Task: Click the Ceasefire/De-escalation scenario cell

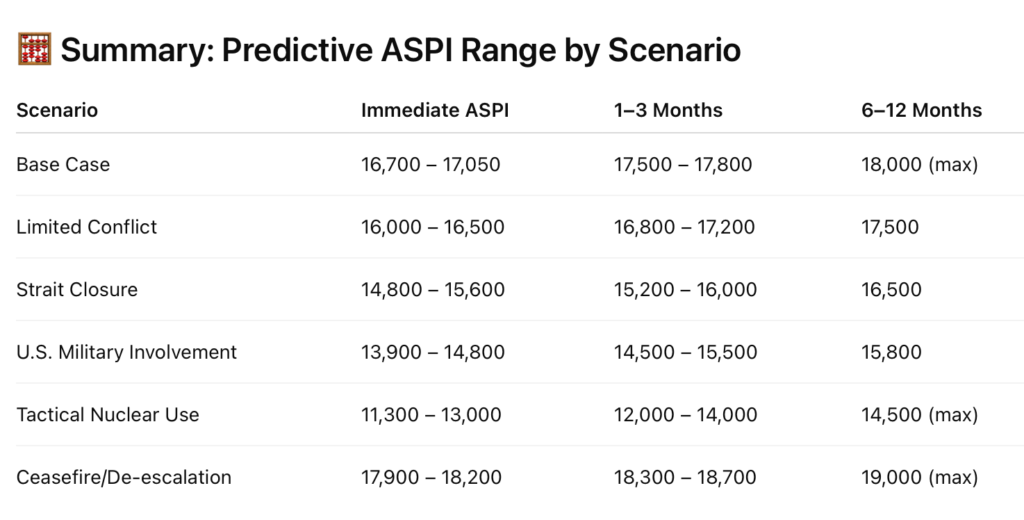Action: (x=124, y=478)
